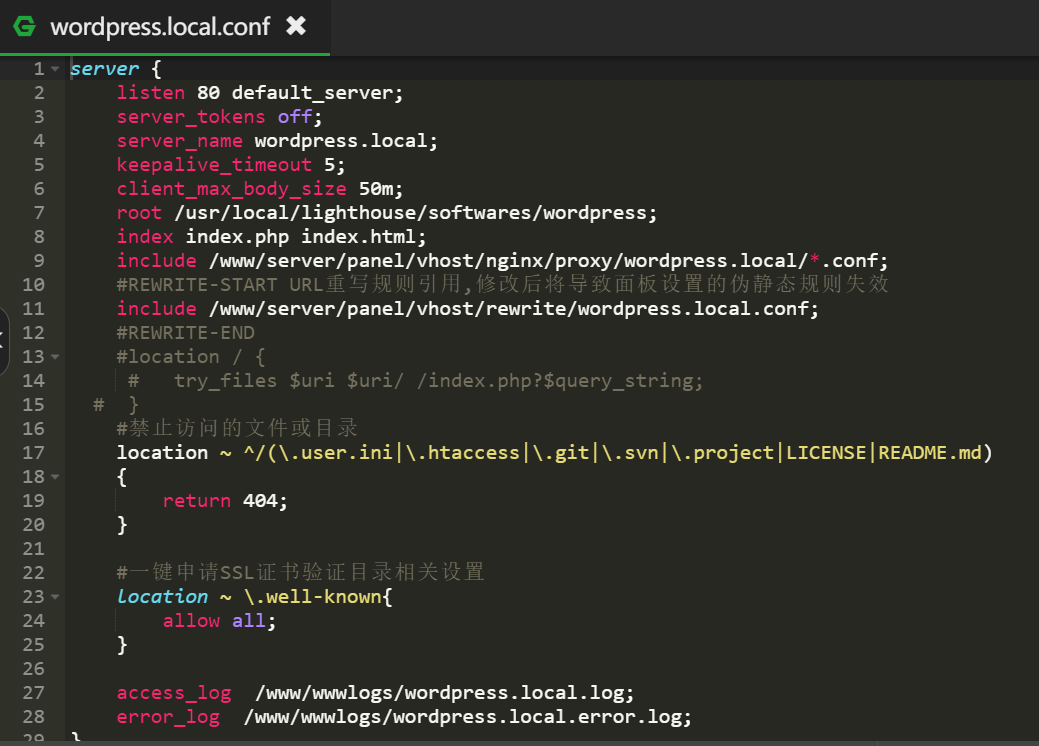Click 'wordpress.local;' after server_name
1039x746 pixels.
(x=346, y=140)
